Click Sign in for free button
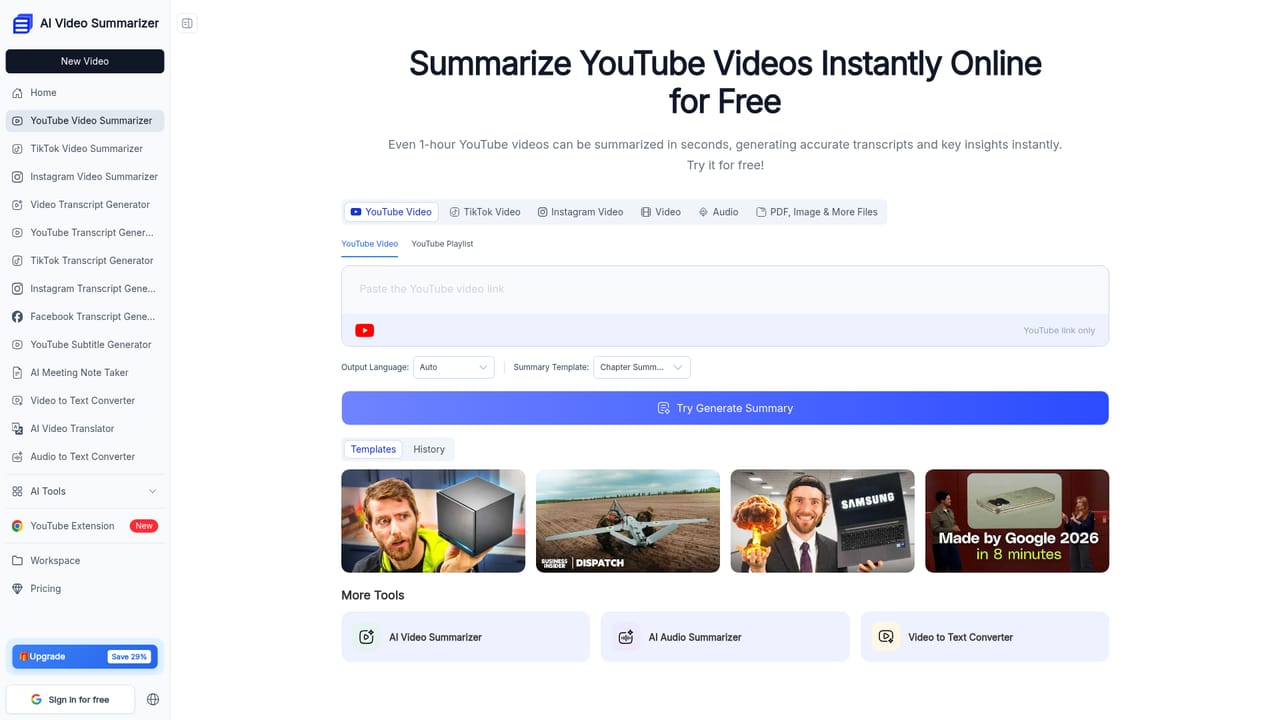Image resolution: width=1280 pixels, height=720 pixels. [x=70, y=699]
